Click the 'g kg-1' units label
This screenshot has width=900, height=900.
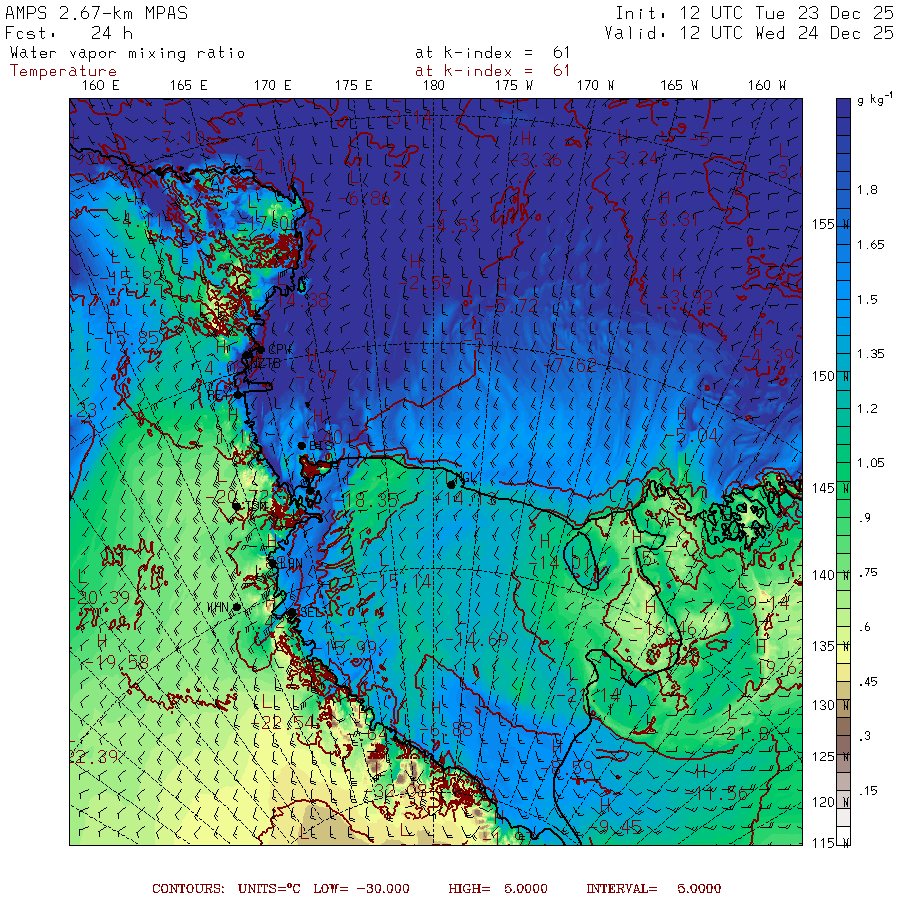pyautogui.click(x=875, y=99)
